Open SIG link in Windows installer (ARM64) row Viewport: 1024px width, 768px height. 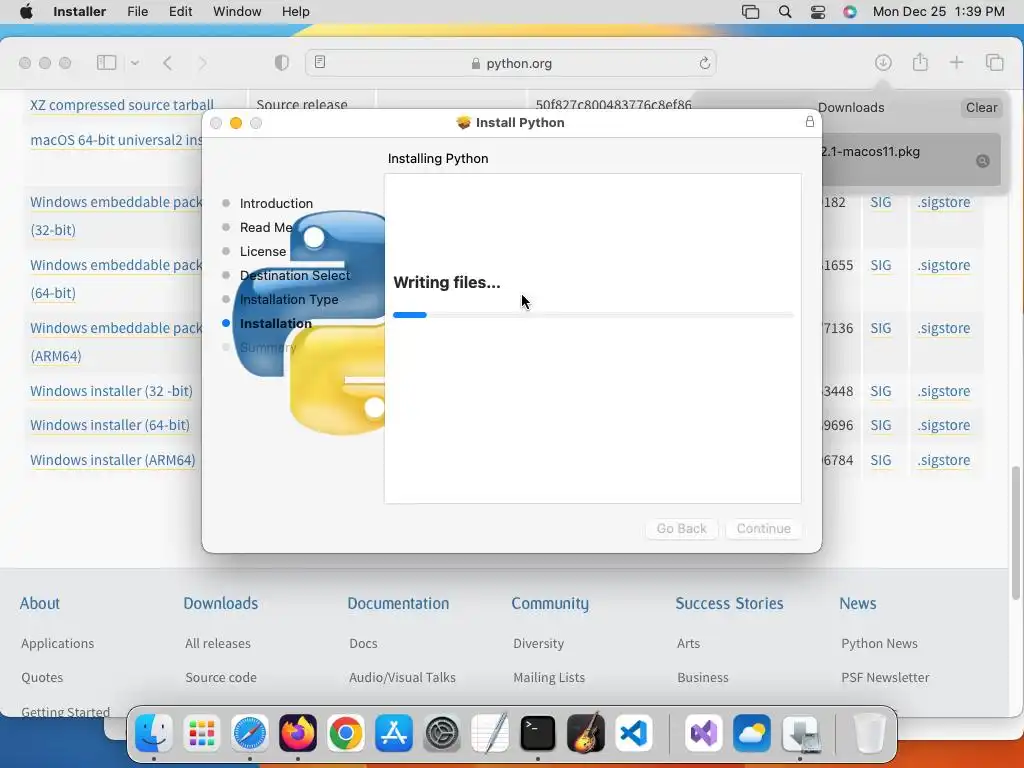[x=880, y=460]
